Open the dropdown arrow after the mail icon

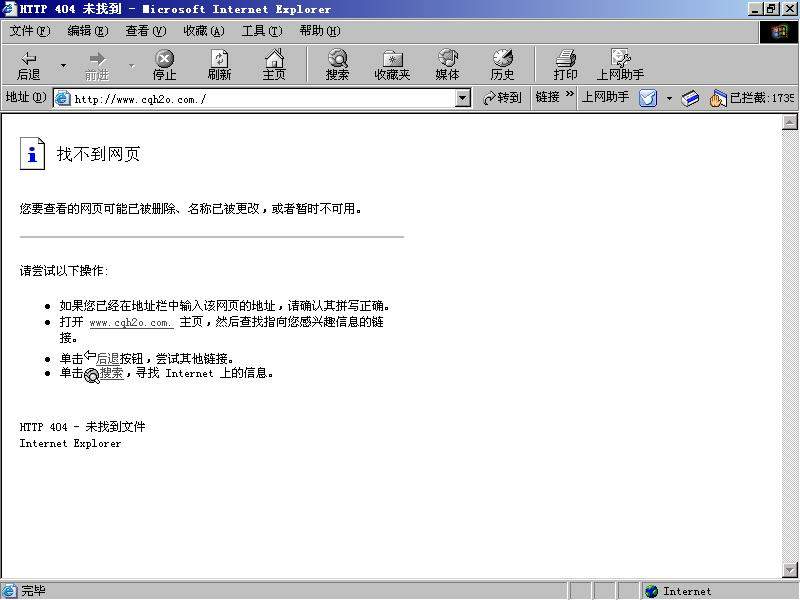[x=669, y=98]
